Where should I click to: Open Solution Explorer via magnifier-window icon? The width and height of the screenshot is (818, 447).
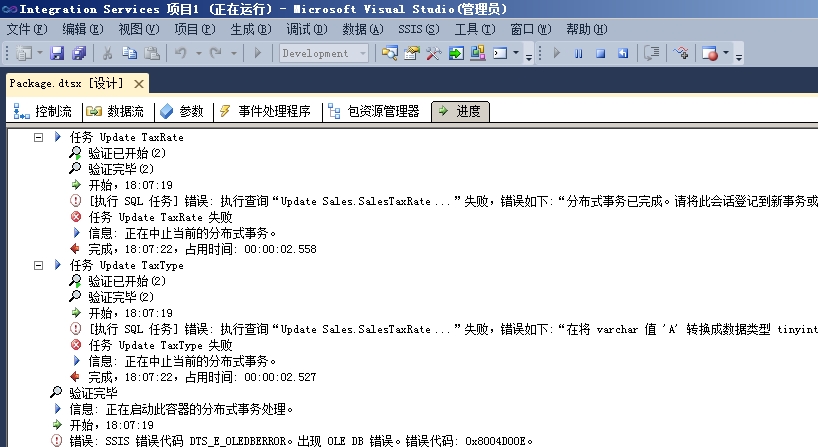pos(389,53)
